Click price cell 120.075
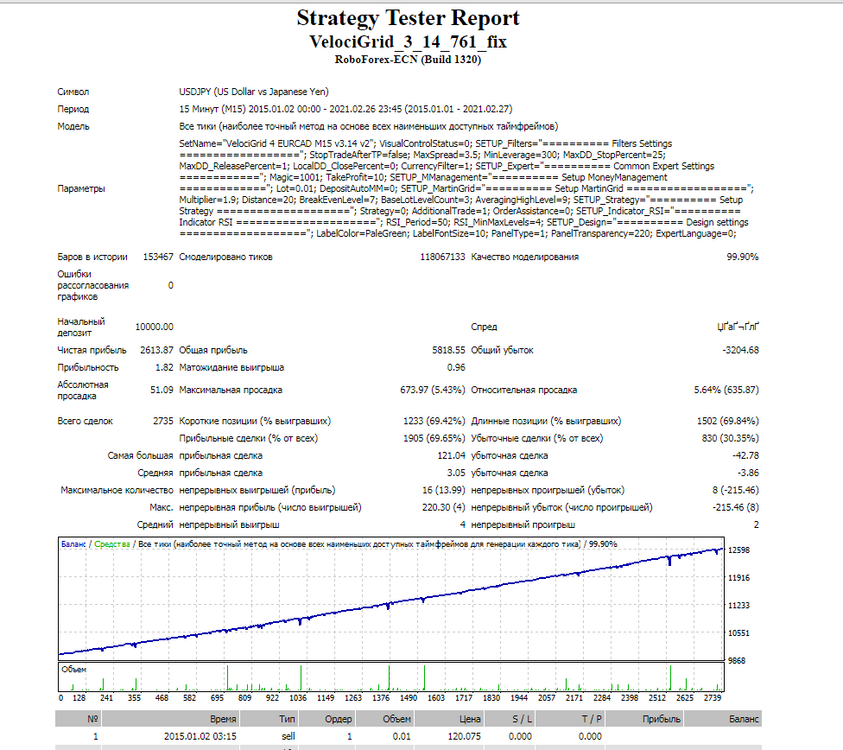This screenshot has width=843, height=750. (464, 737)
